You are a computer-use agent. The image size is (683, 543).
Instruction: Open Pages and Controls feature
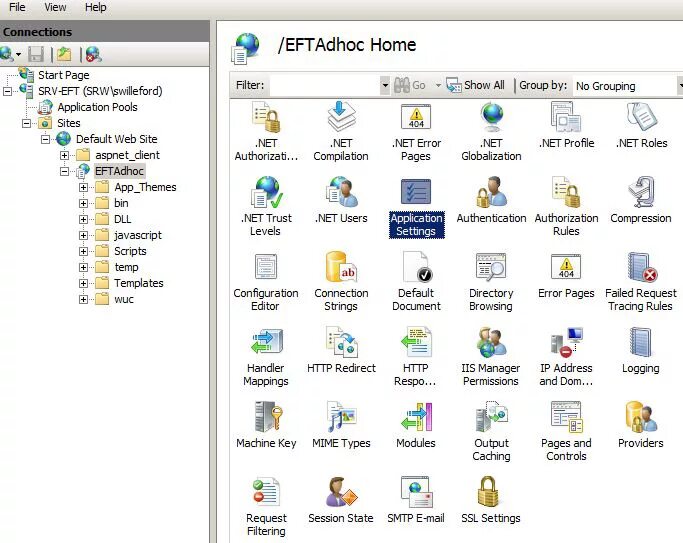click(566, 431)
